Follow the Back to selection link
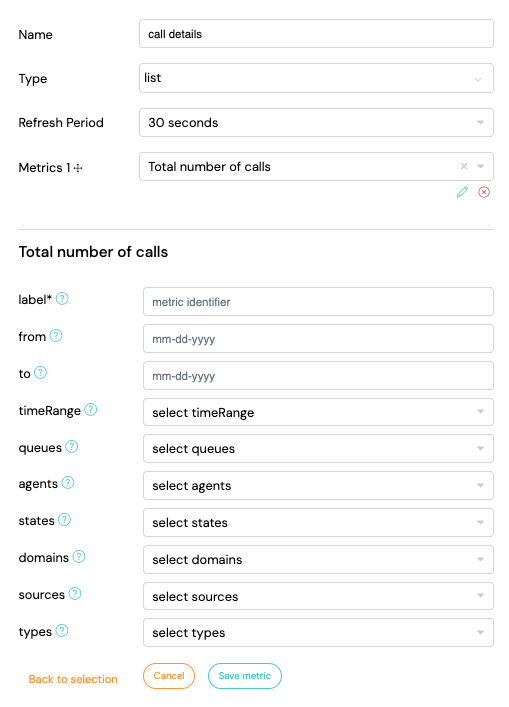Screen dimensions: 509x707 (73, 679)
